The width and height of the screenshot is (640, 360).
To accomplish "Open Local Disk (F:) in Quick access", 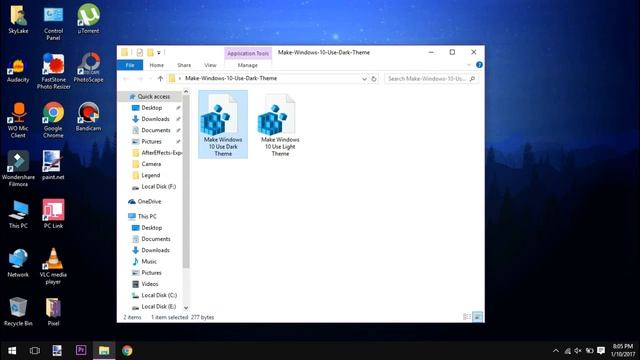I will [x=158, y=187].
